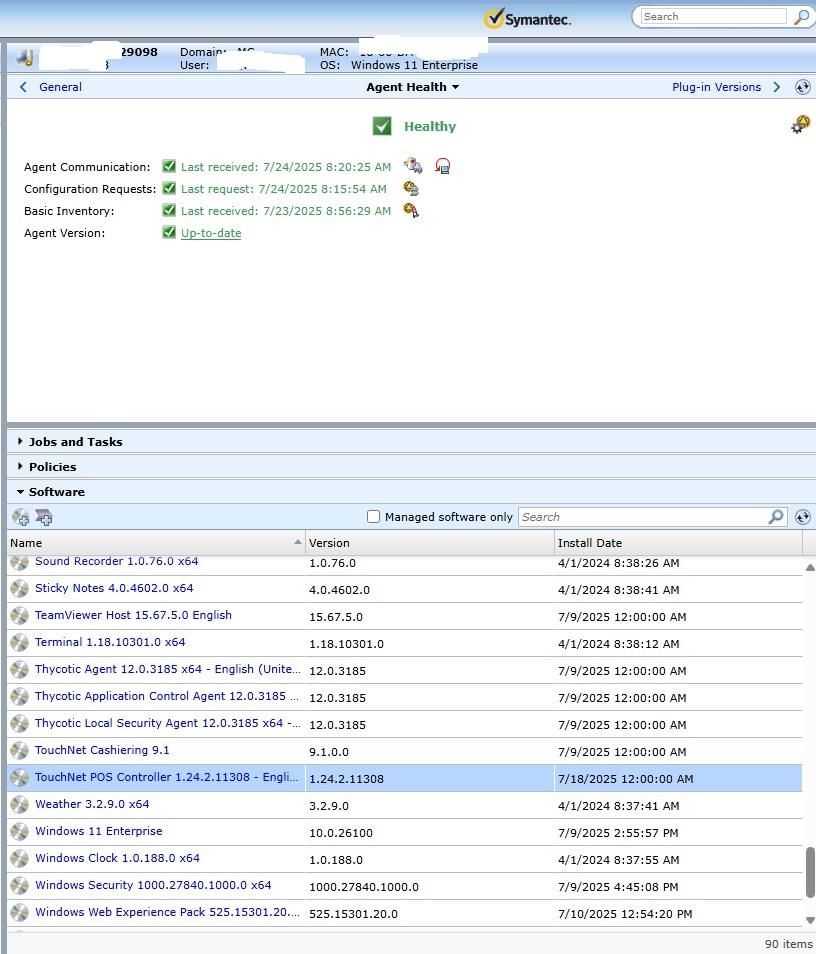
Task: Select version cell 10.0.26100
Action: [x=341, y=833]
